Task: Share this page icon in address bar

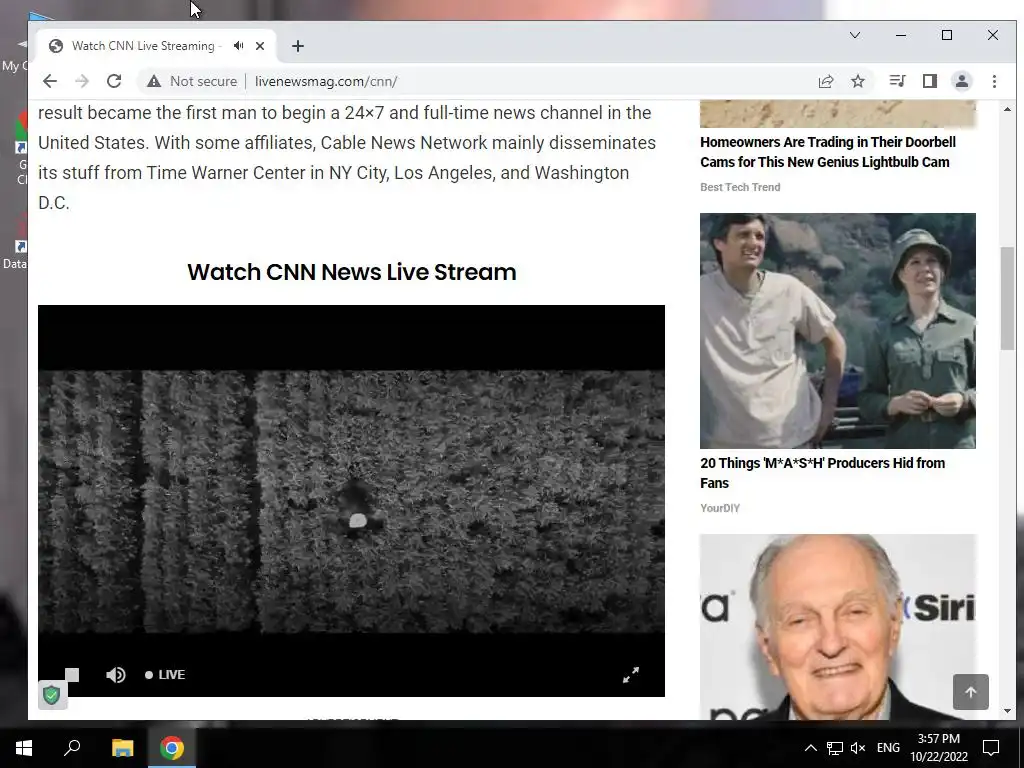Action: click(826, 81)
